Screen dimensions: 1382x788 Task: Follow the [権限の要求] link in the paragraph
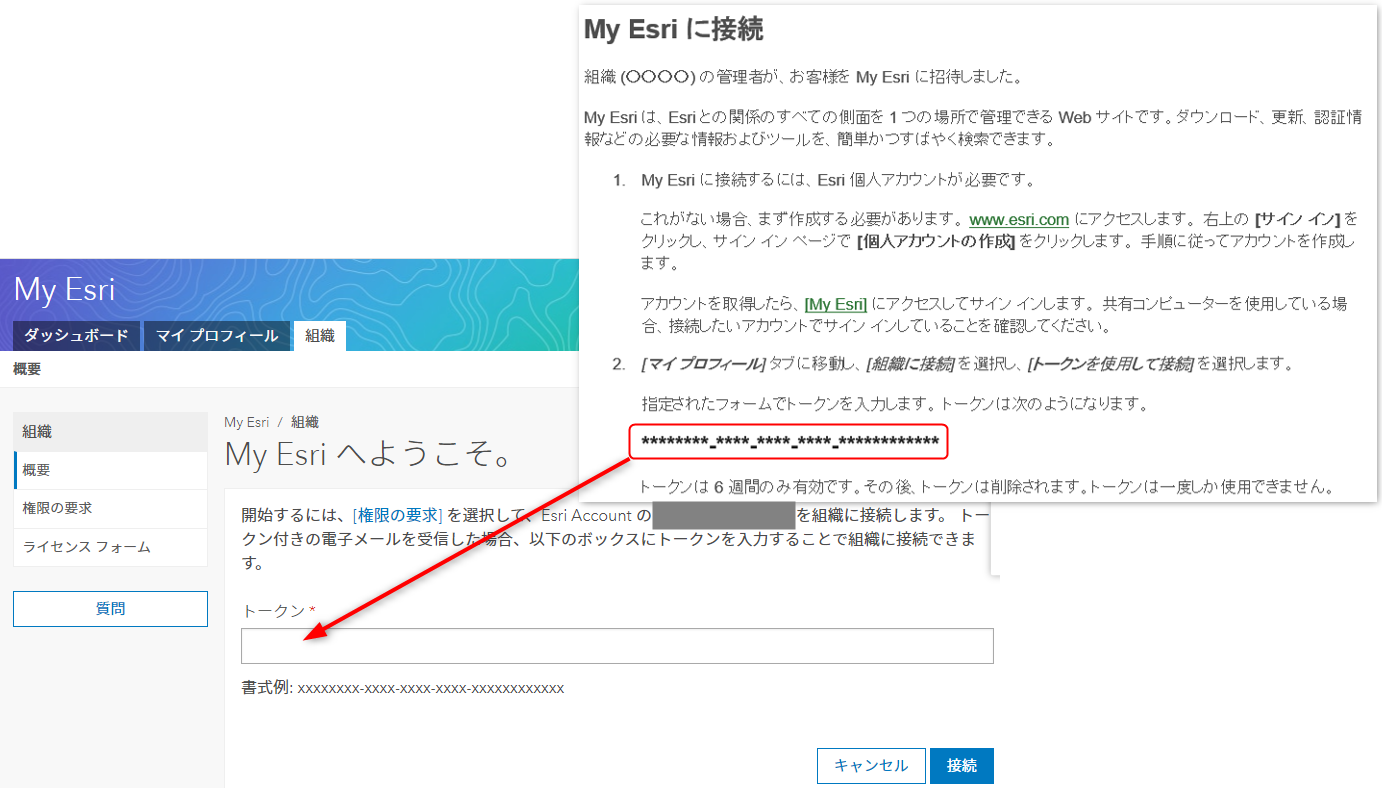[397, 516]
